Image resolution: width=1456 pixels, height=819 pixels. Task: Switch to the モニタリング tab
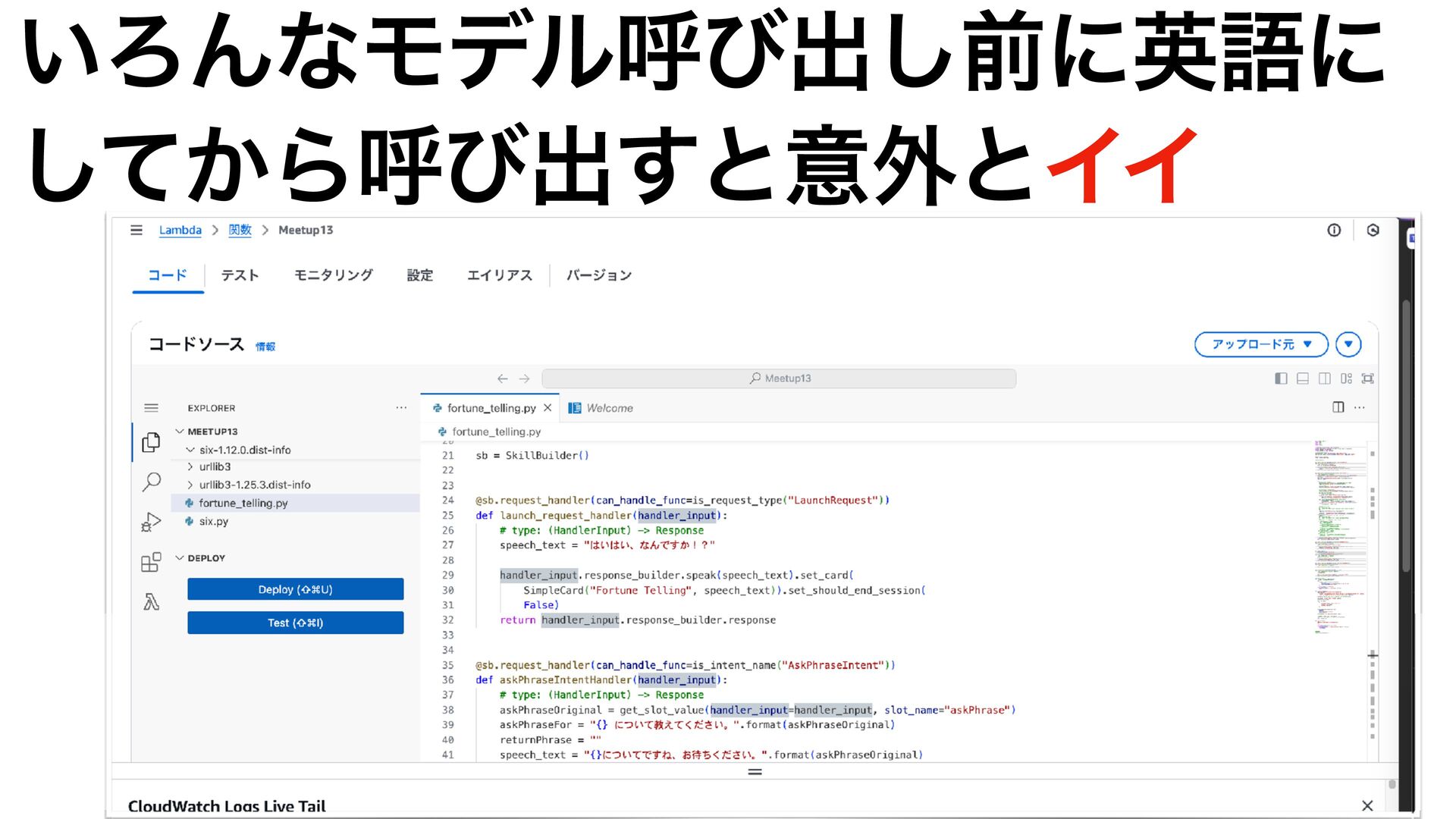click(333, 275)
